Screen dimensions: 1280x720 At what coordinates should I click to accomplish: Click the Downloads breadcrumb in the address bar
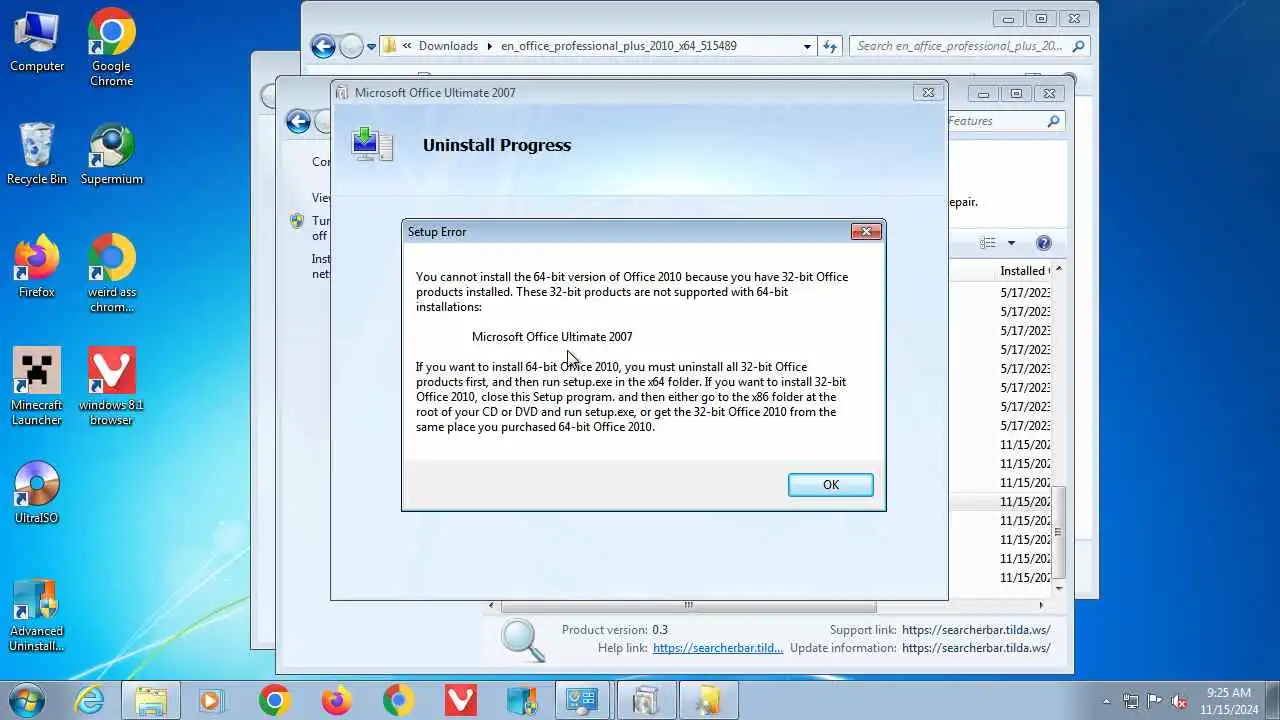point(448,46)
